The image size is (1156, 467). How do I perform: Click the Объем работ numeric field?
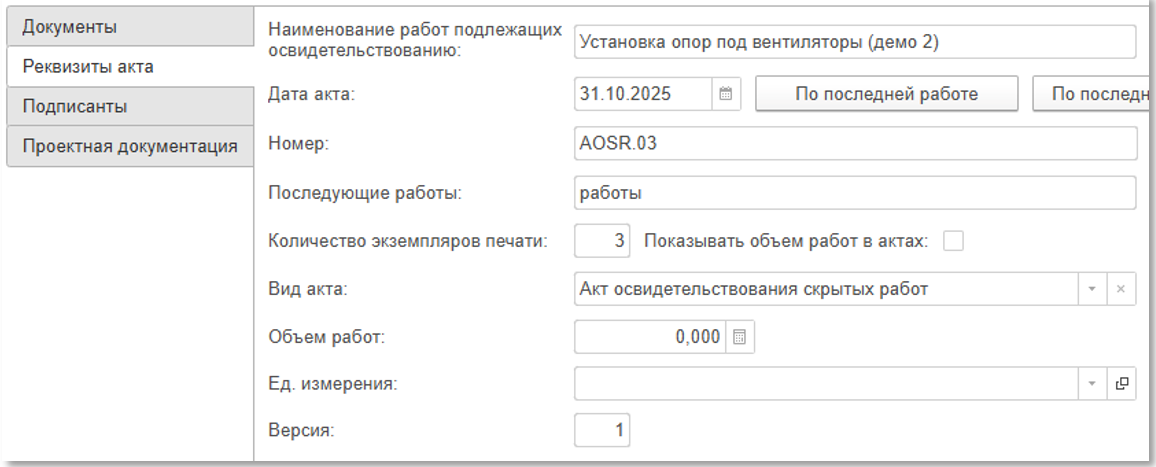point(649,337)
